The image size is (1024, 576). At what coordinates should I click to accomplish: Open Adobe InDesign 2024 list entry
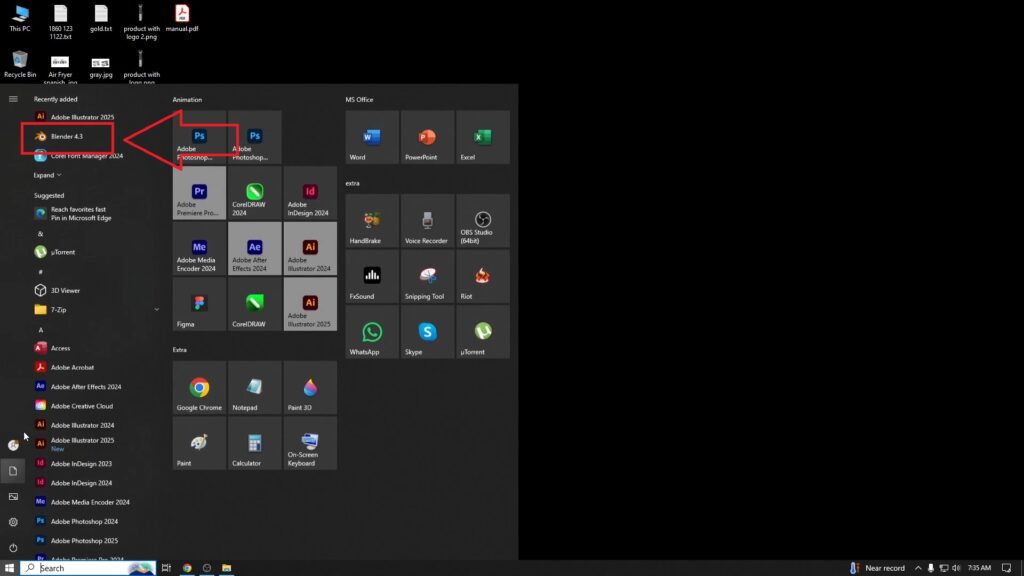[x=81, y=483]
